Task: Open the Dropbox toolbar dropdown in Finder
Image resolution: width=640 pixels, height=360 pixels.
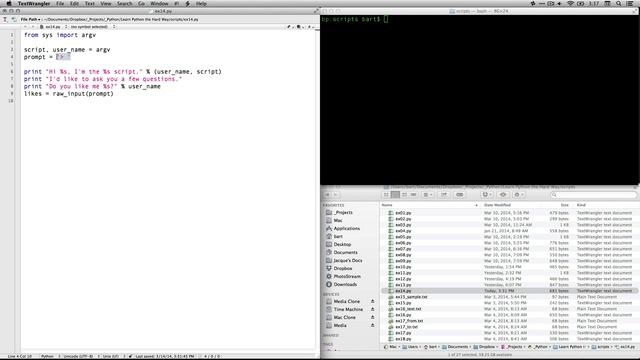Action: tap(486, 195)
